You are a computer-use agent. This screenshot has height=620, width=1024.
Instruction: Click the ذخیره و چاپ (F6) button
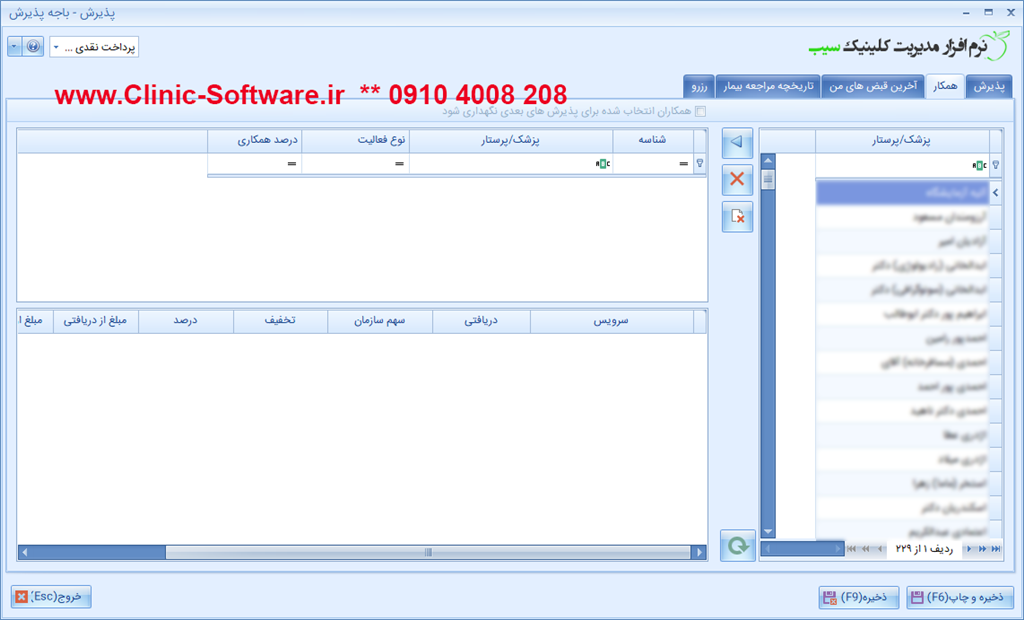[960, 598]
